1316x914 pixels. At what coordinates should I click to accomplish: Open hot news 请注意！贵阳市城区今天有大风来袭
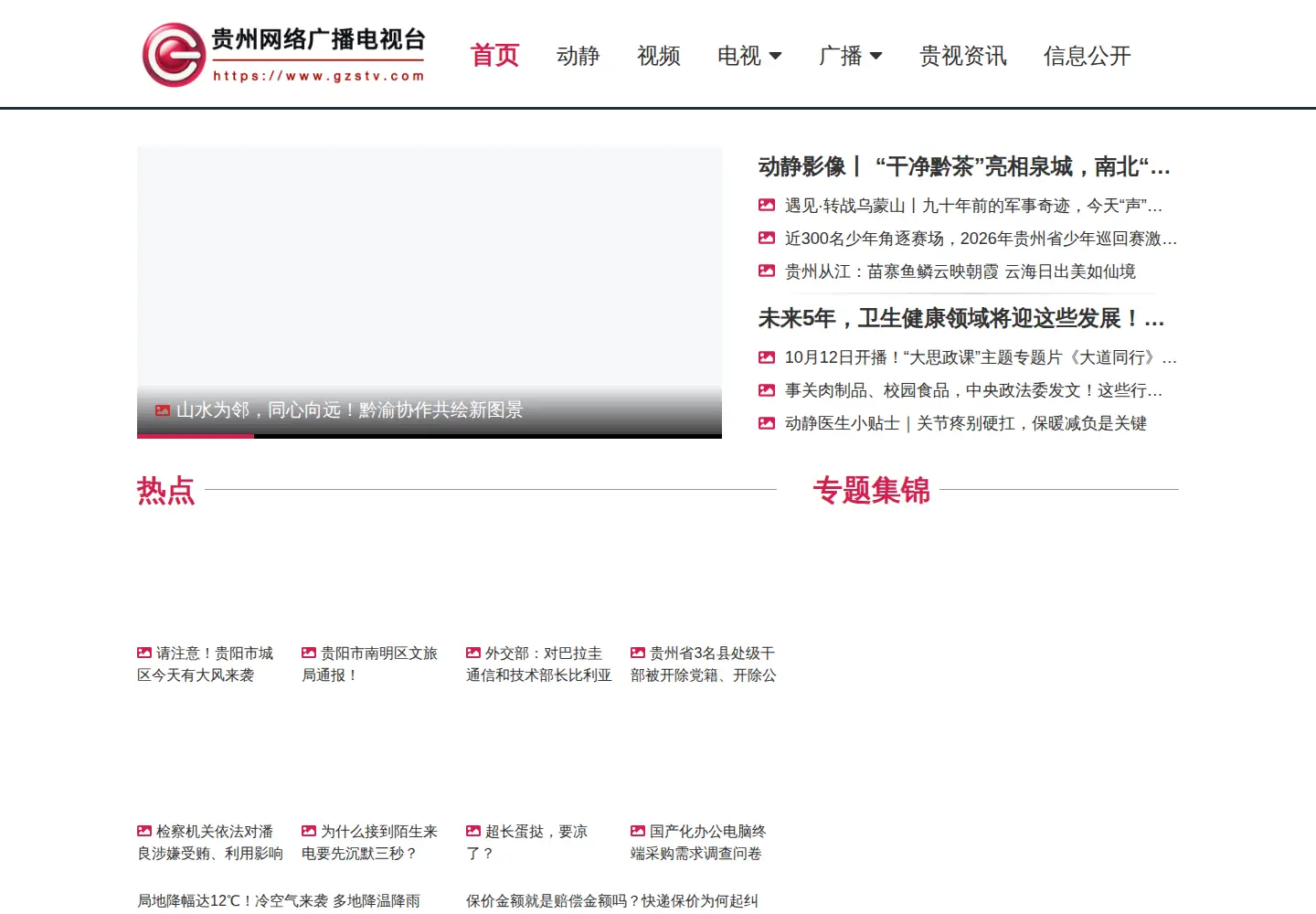(206, 664)
